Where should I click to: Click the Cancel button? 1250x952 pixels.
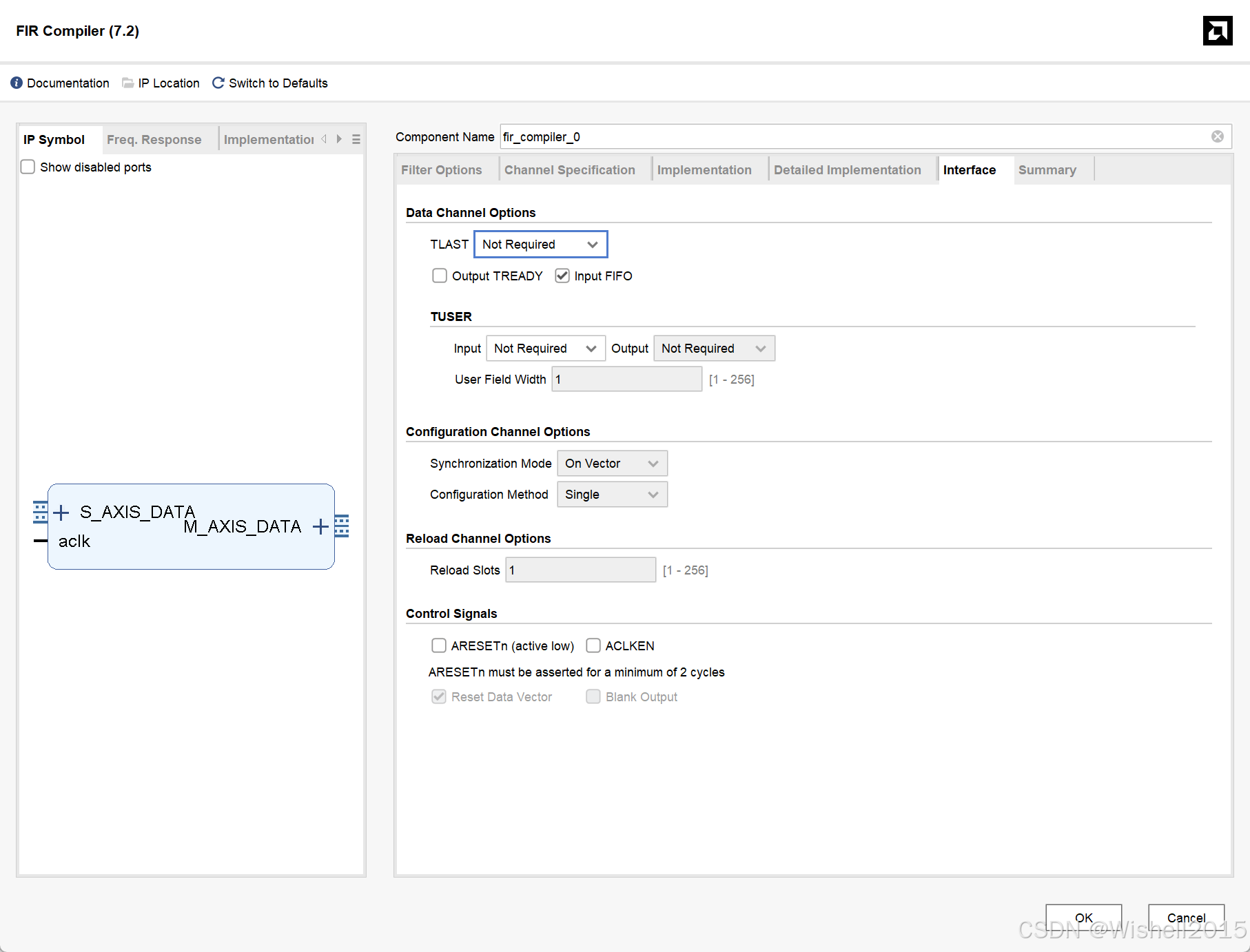(x=1187, y=918)
